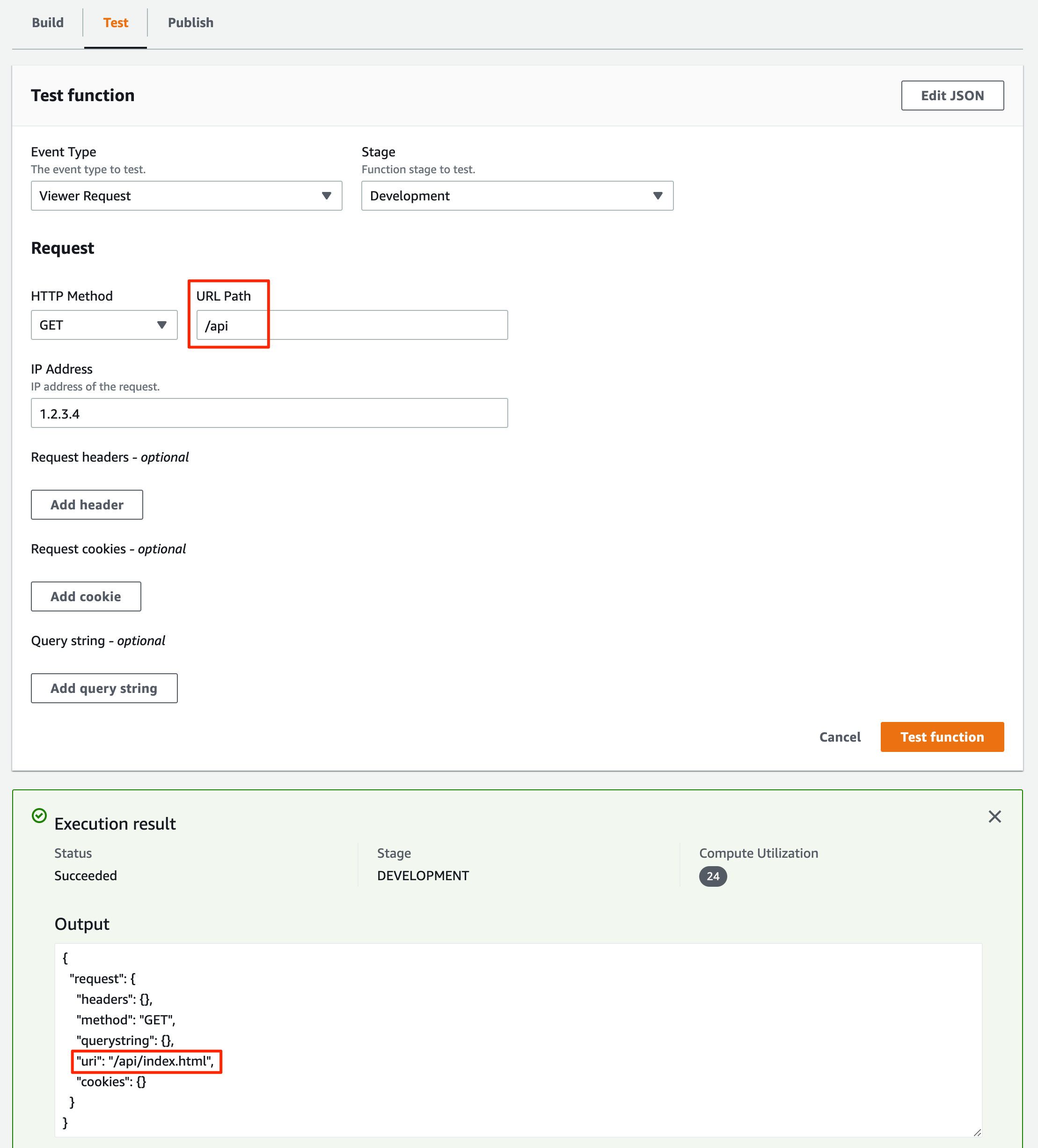Select the Test tab
The width and height of the screenshot is (1038, 1148).
coord(116,23)
